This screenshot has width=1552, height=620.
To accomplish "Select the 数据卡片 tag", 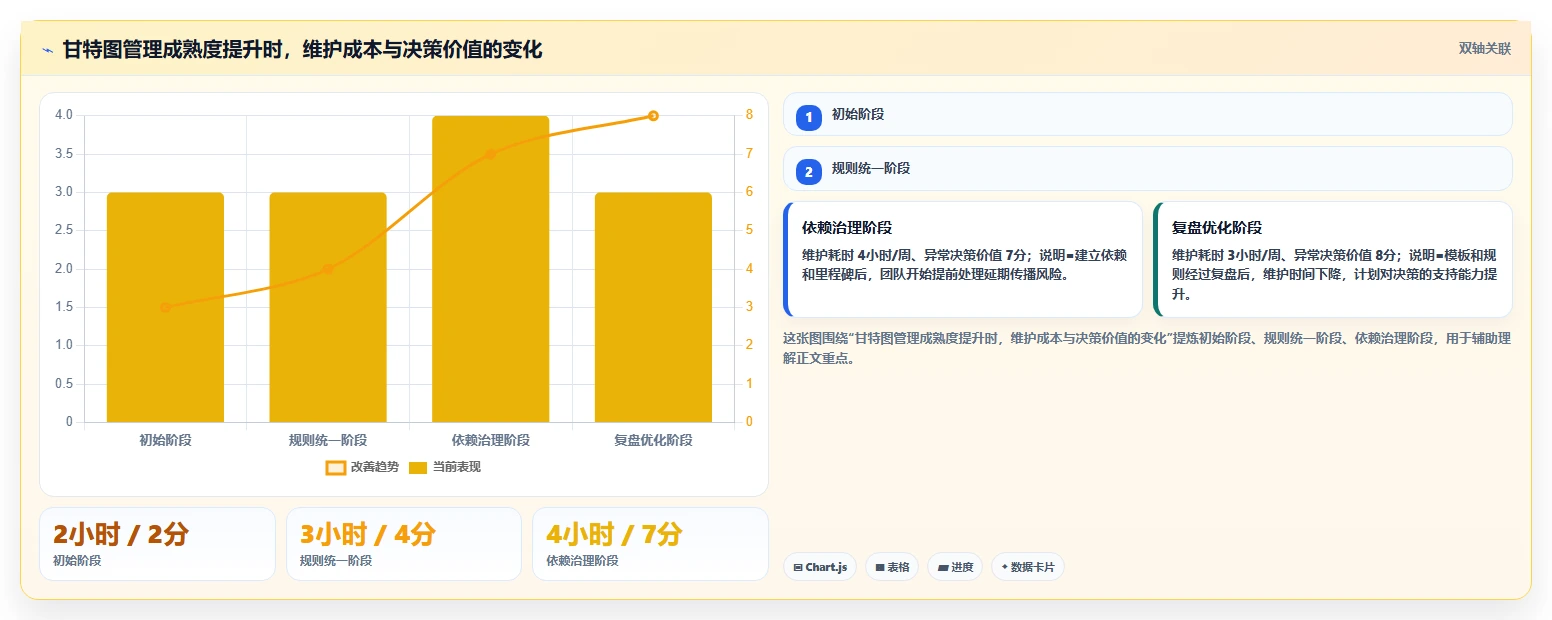I will pos(1028,567).
